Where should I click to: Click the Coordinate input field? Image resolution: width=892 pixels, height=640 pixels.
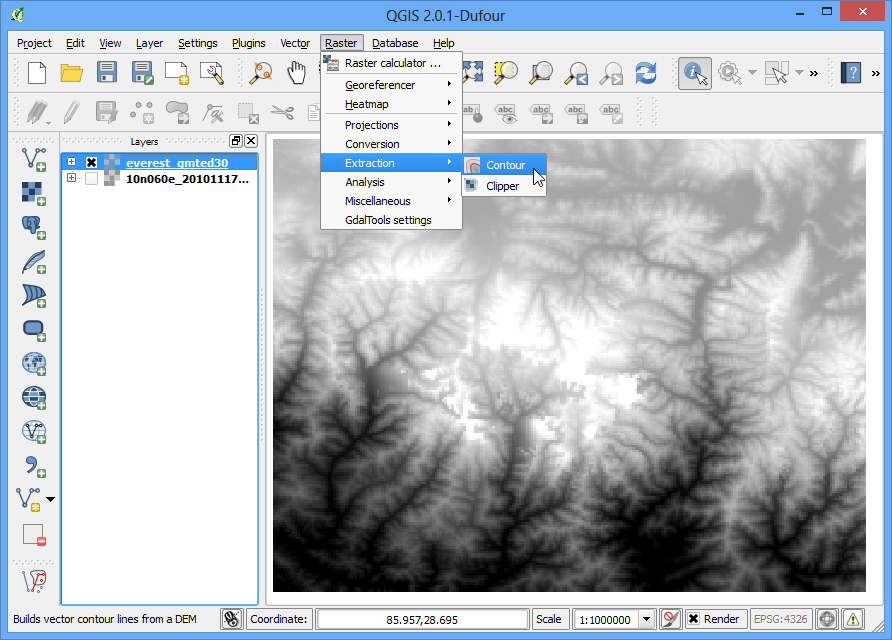tap(421, 619)
